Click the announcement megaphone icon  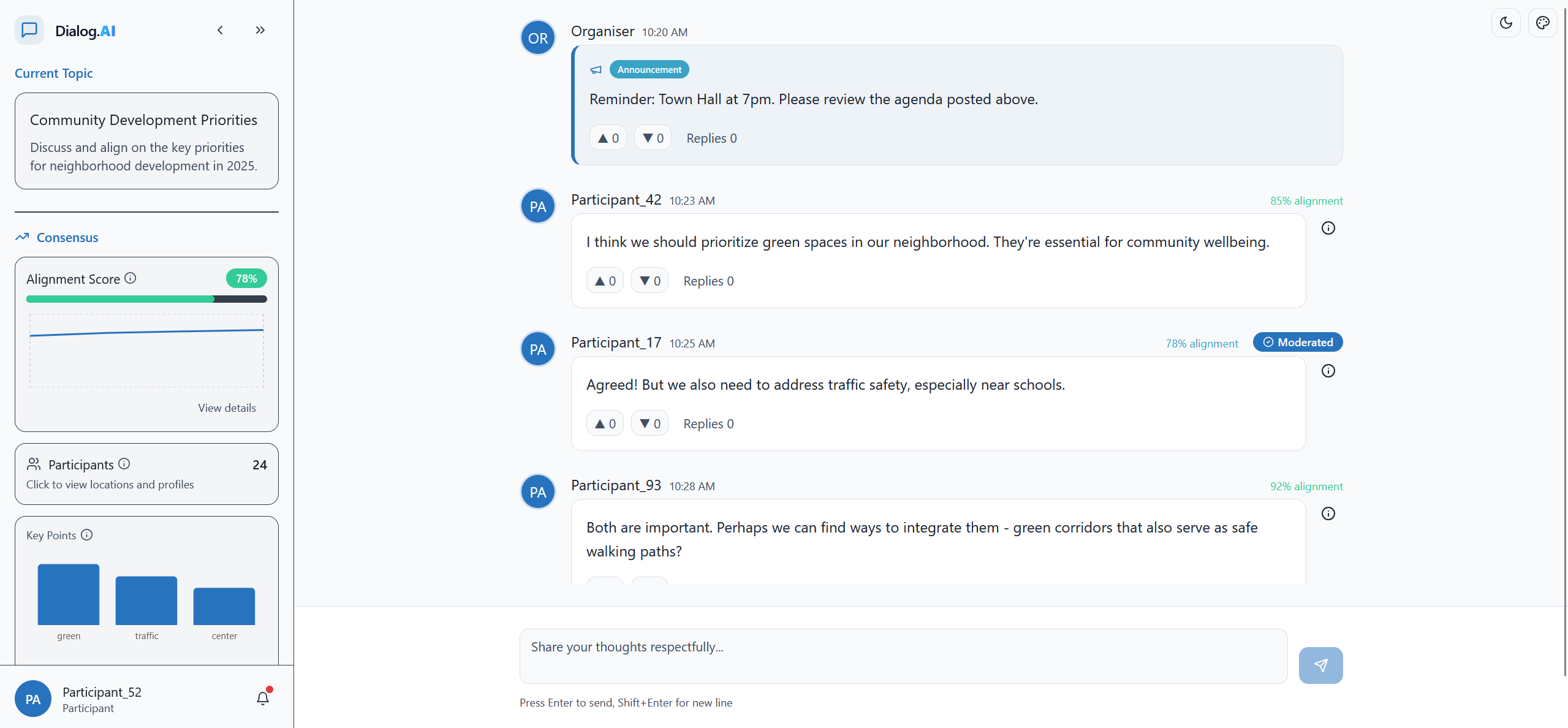595,69
